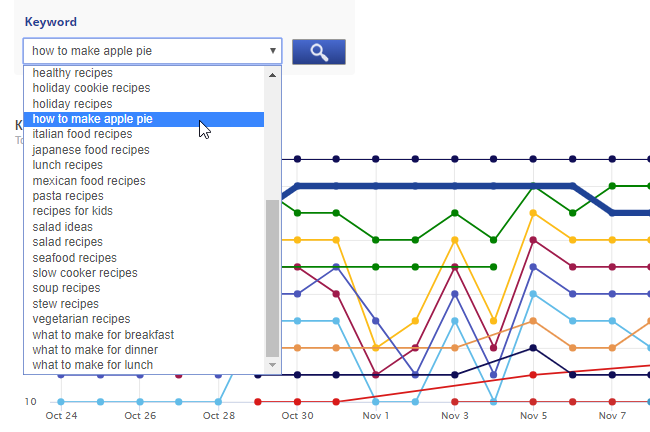Select 'what to make for lunch'
This screenshot has height=432, width=650.
[x=92, y=365]
